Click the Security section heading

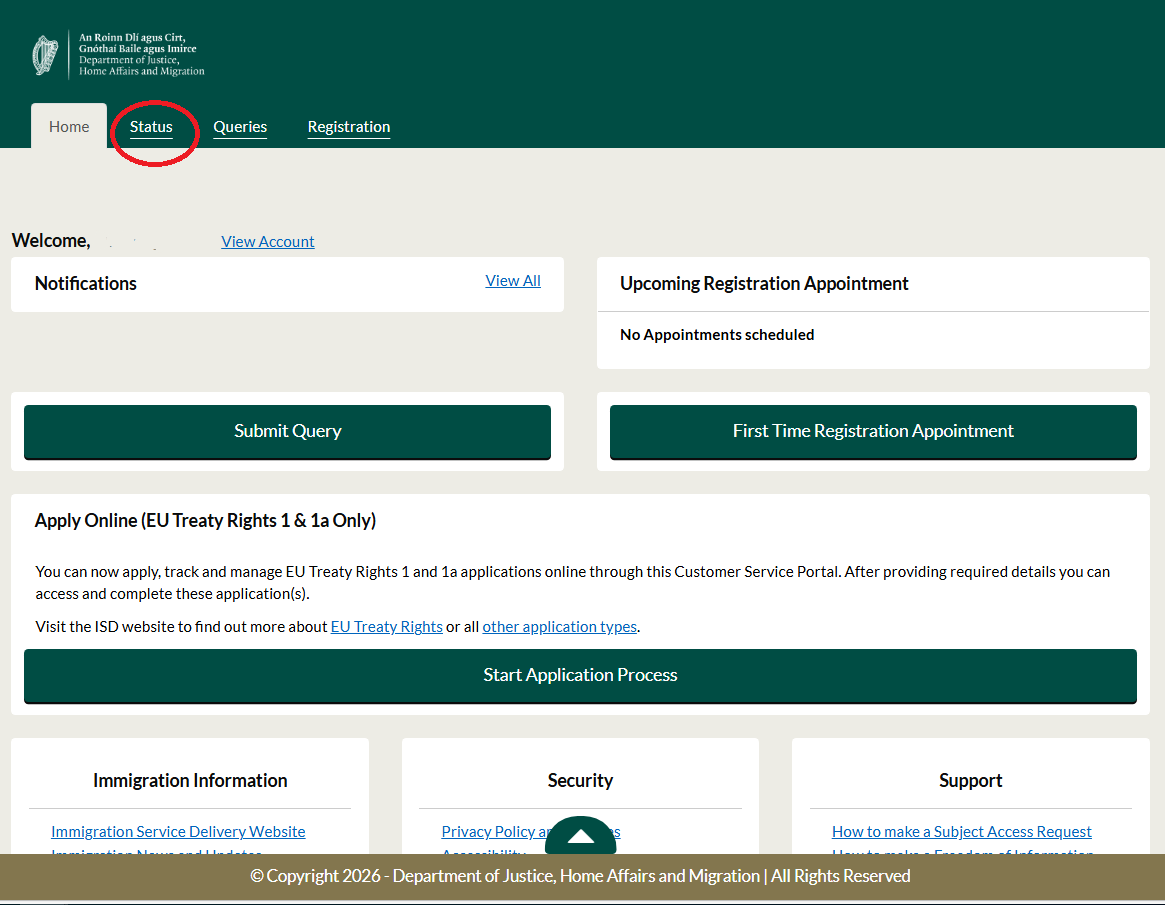click(x=580, y=781)
